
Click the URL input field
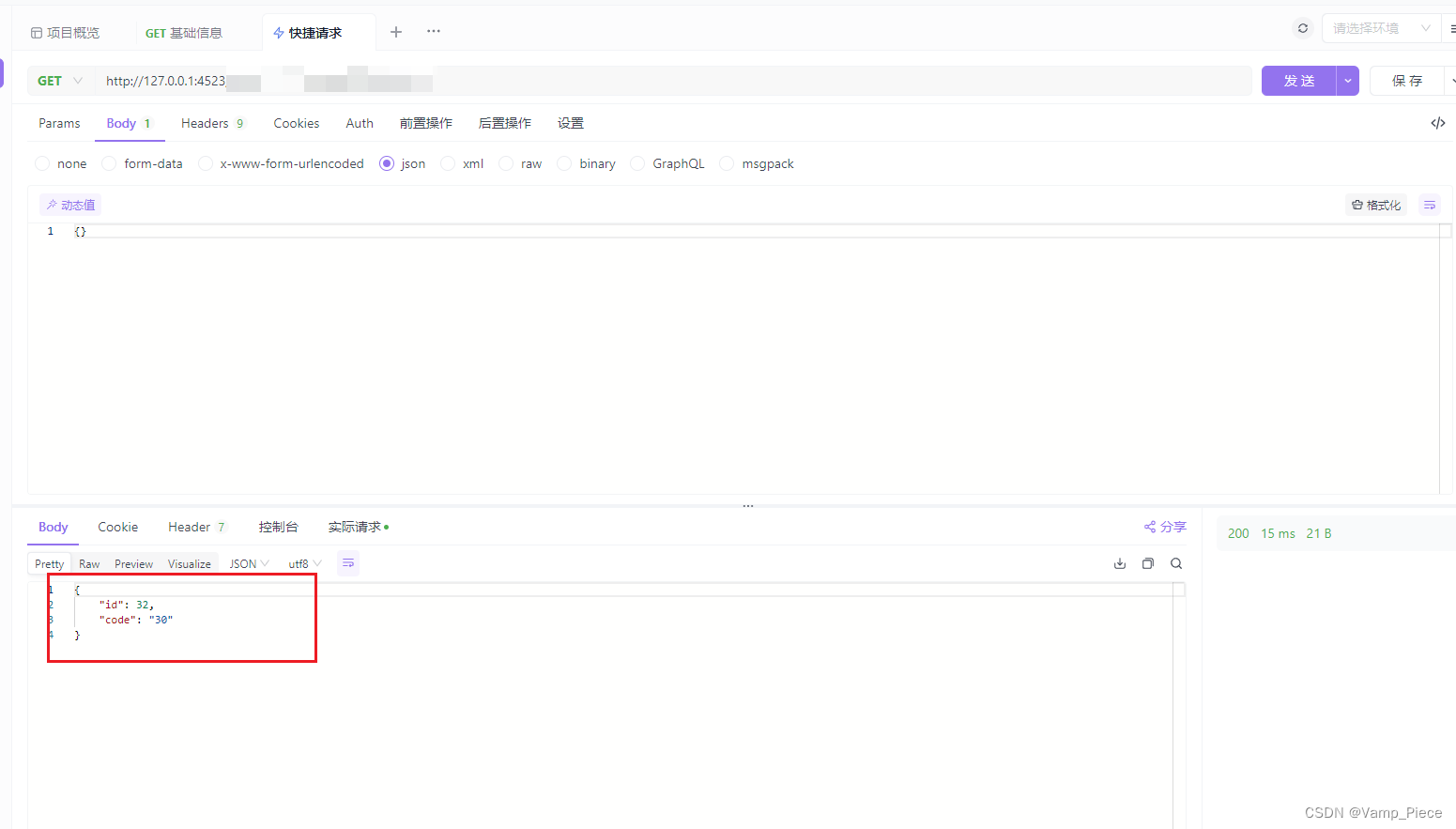coord(672,81)
